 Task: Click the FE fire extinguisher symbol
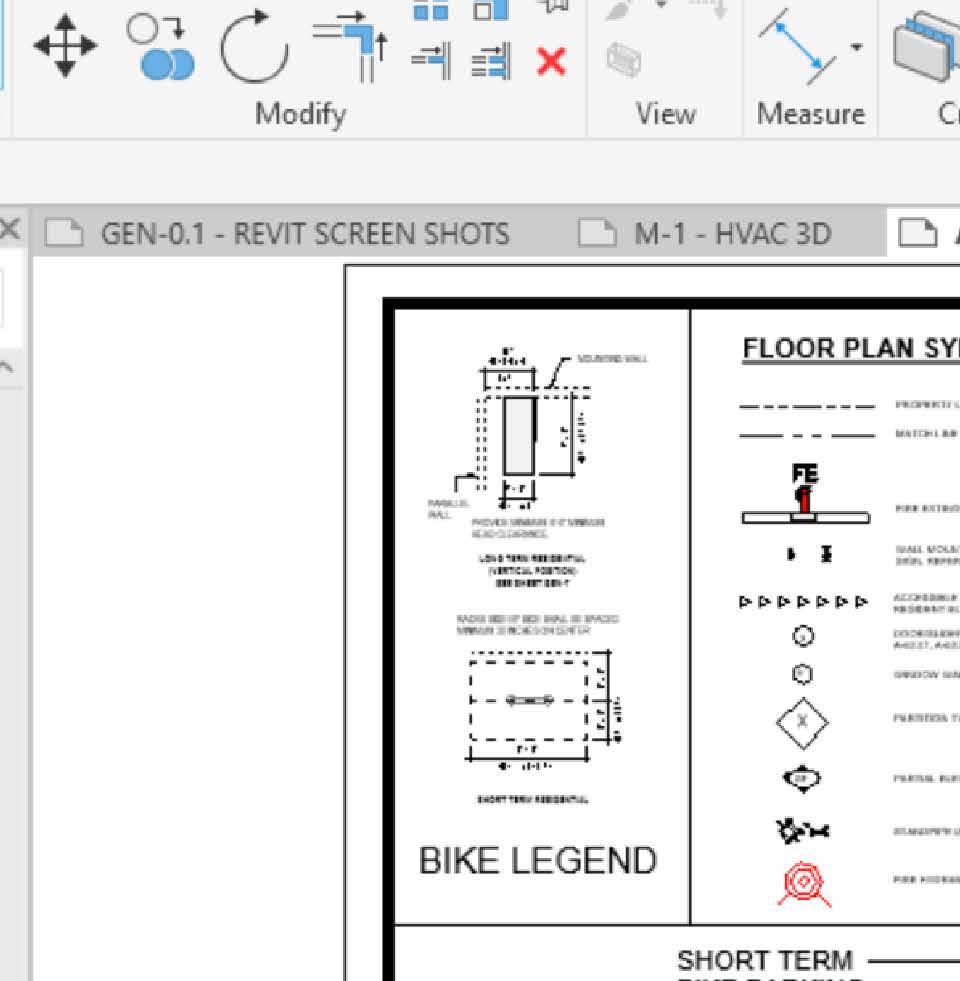805,494
